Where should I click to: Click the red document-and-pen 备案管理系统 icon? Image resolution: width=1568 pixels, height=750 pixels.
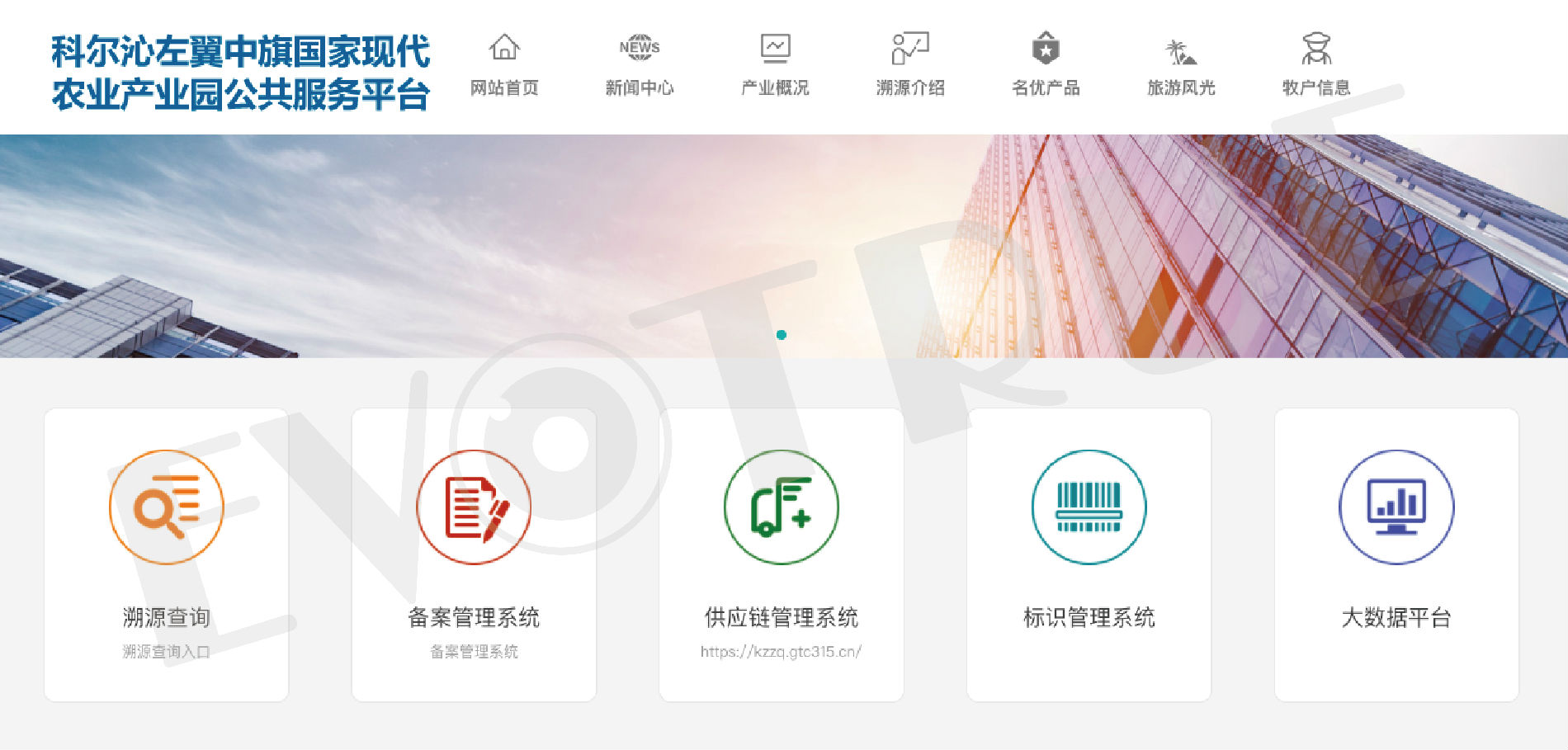pyautogui.click(x=474, y=507)
